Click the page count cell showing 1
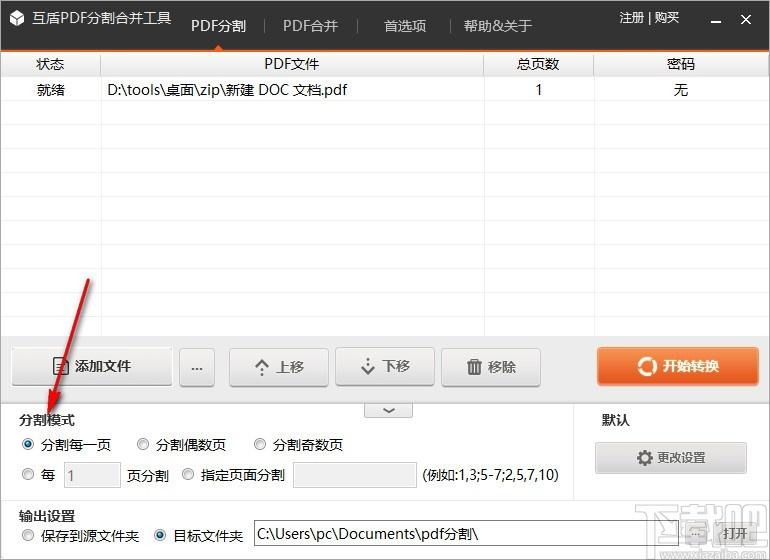Image resolution: width=770 pixels, height=560 pixels. click(539, 90)
